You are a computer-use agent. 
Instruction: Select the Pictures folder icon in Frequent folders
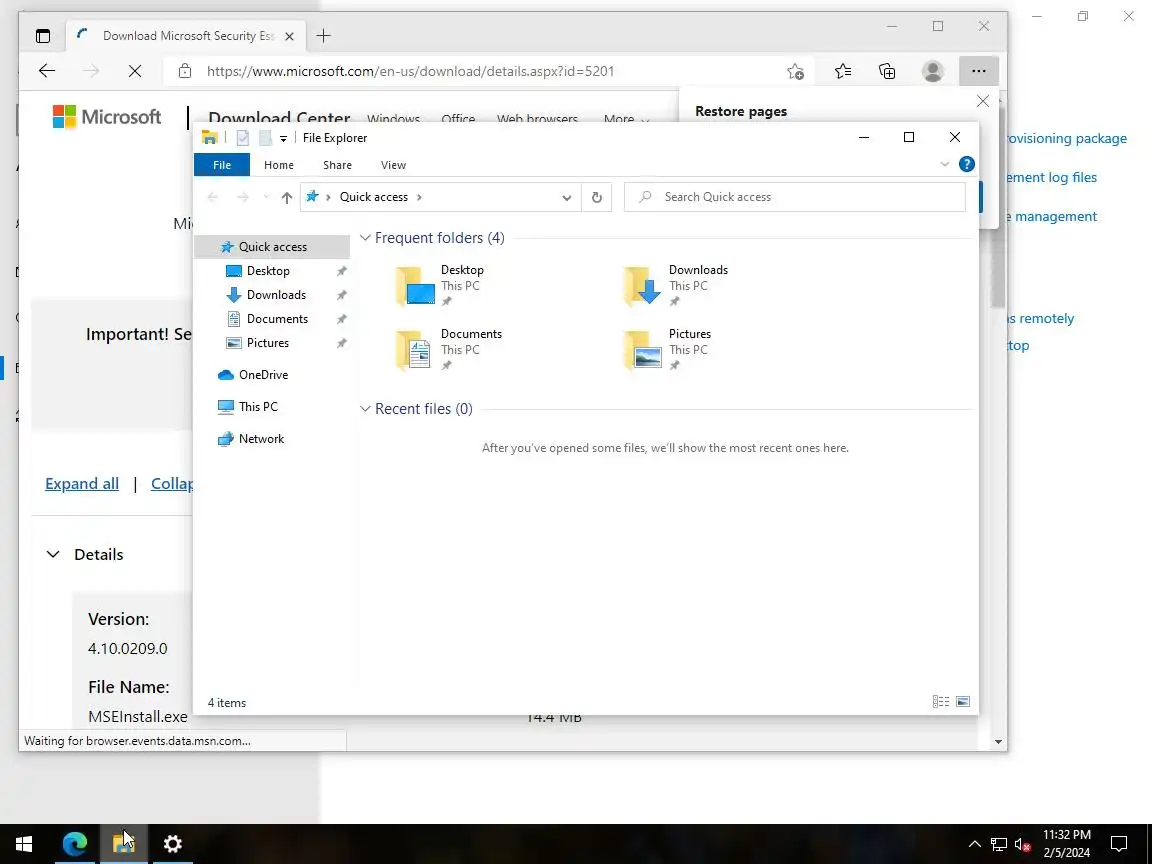pos(644,349)
